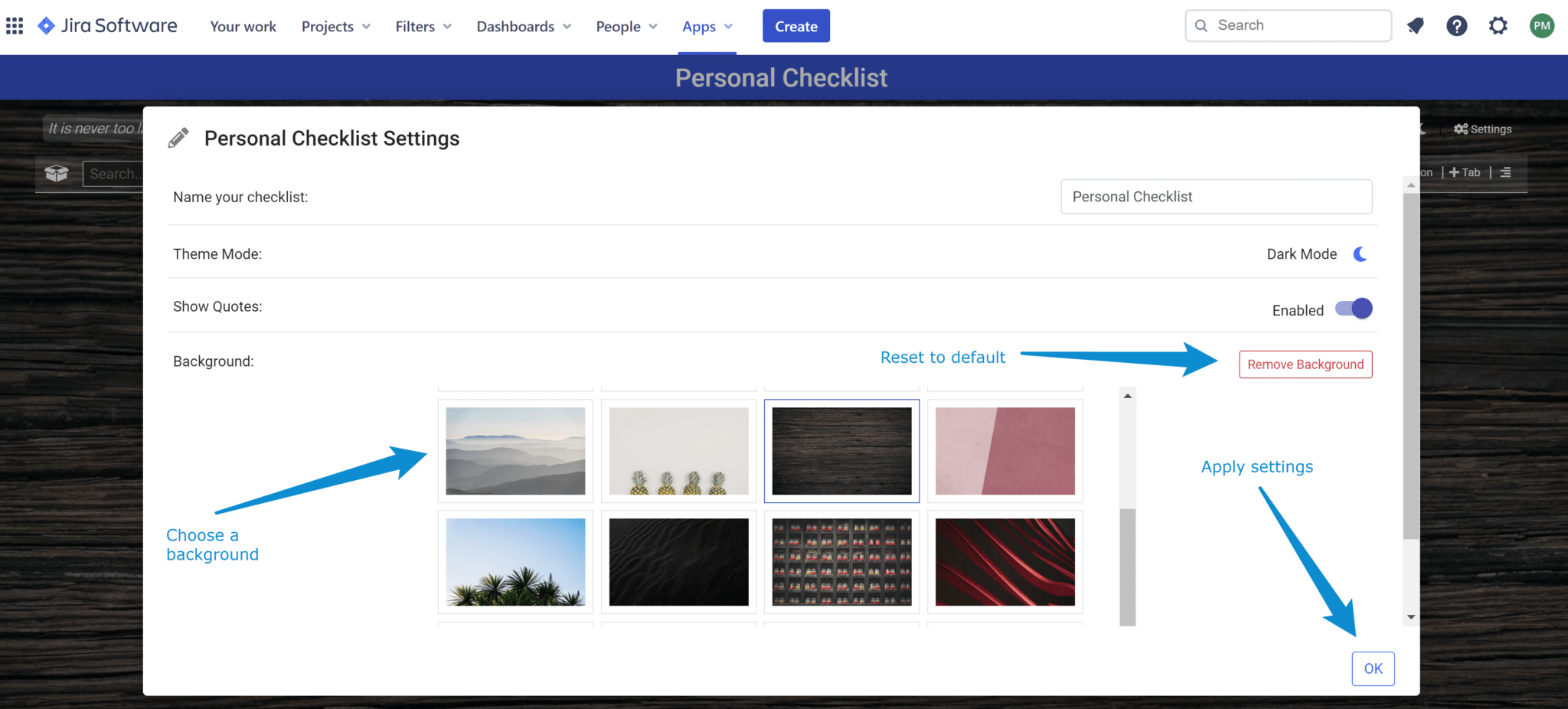Disable the Show Quotes toggle
The image size is (1568, 709).
[x=1354, y=309]
